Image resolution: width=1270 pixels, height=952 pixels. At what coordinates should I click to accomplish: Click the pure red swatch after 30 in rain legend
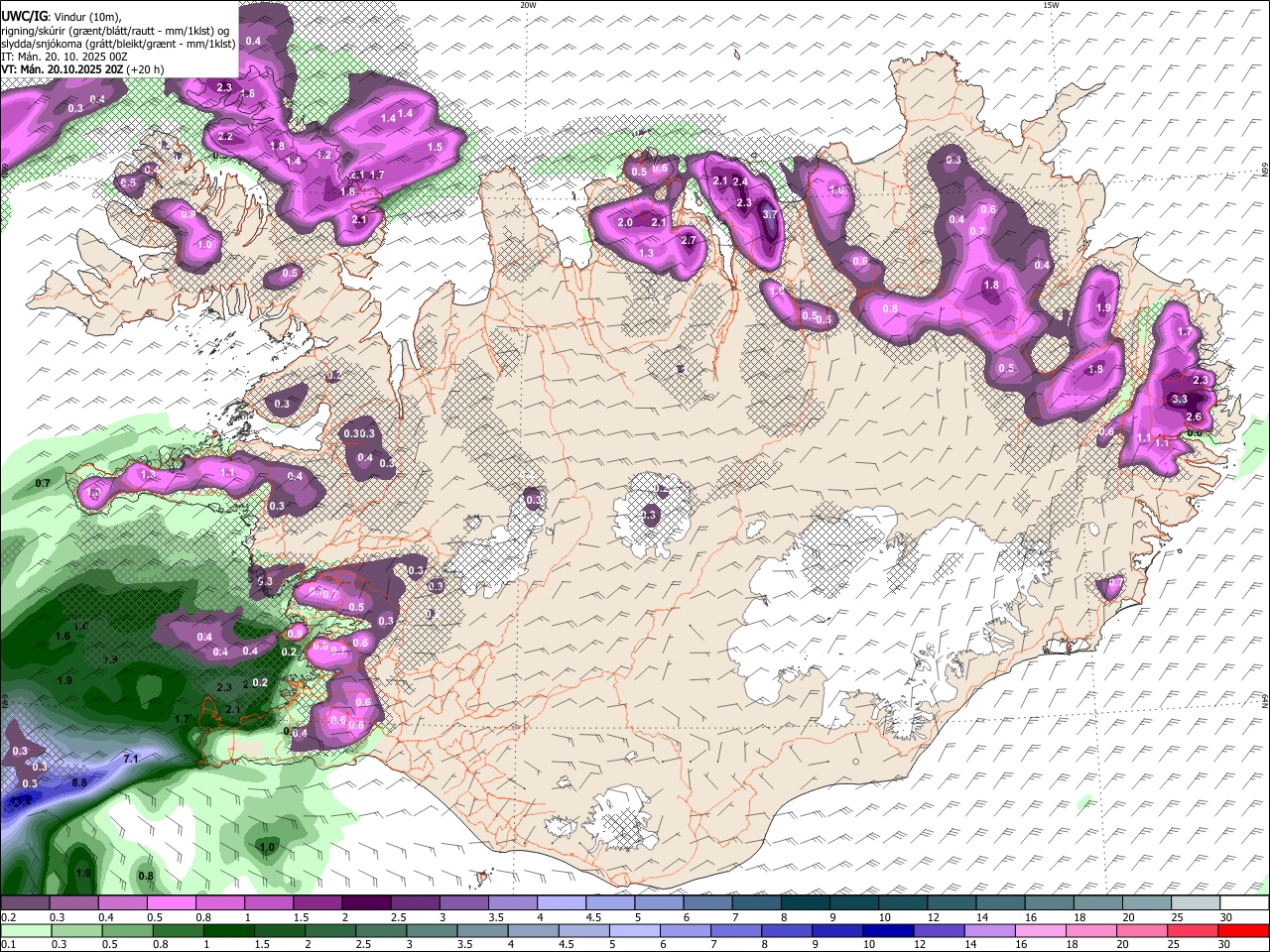1244,930
